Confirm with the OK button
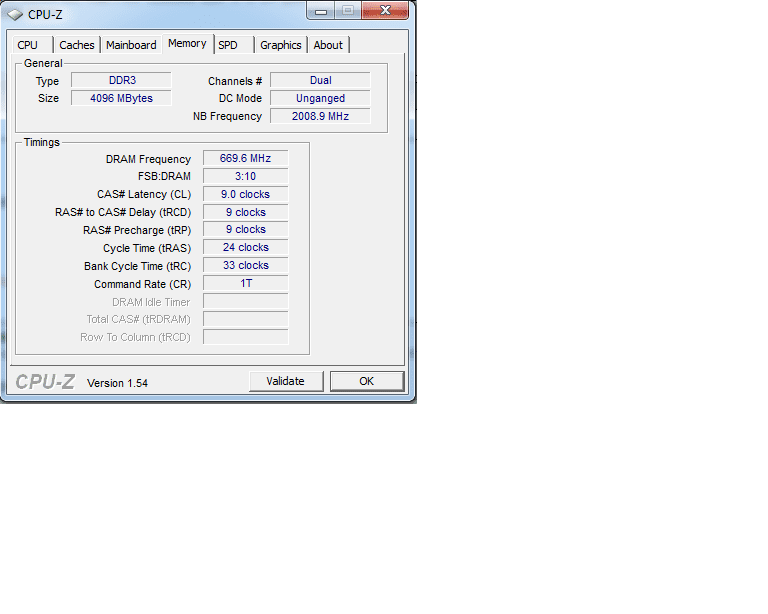The image size is (768, 614). click(x=367, y=381)
